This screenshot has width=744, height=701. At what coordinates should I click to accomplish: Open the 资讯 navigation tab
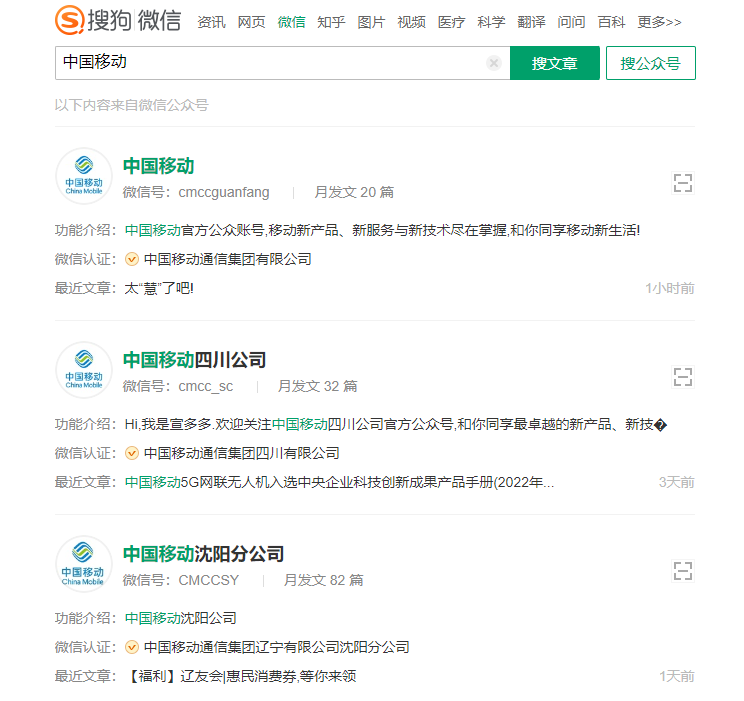point(211,22)
